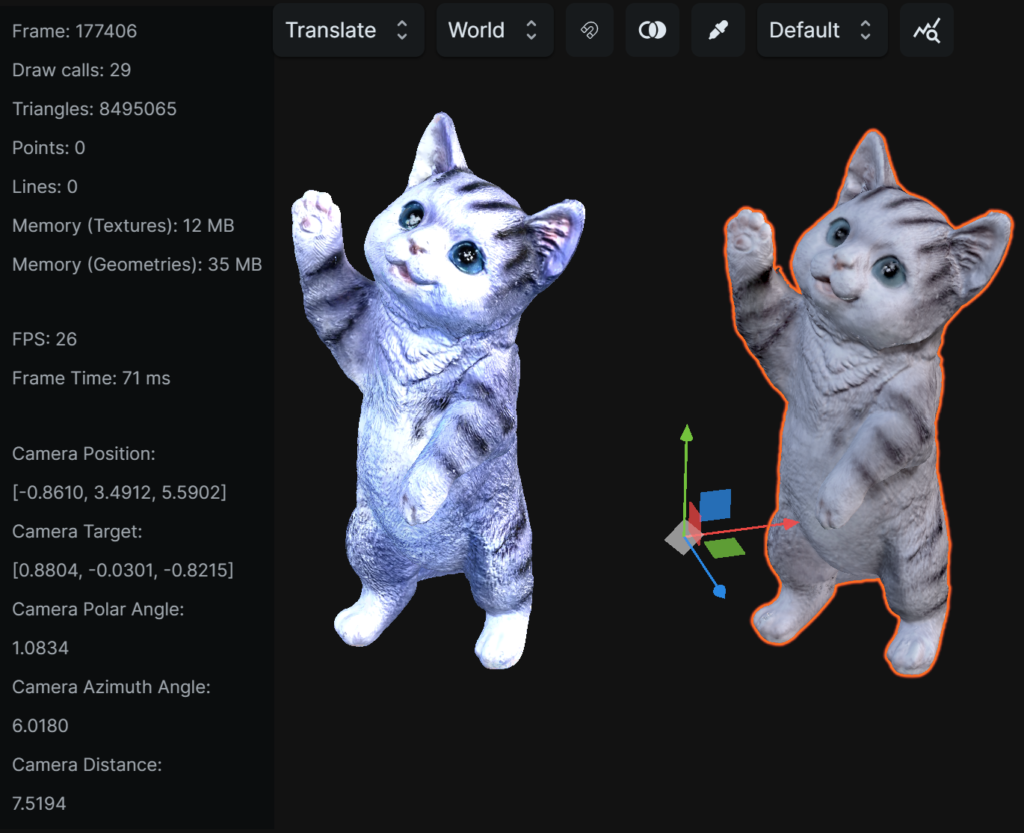Click the "Frame: 177406" stat
Screen dimensions: 1024x833
coord(74,31)
